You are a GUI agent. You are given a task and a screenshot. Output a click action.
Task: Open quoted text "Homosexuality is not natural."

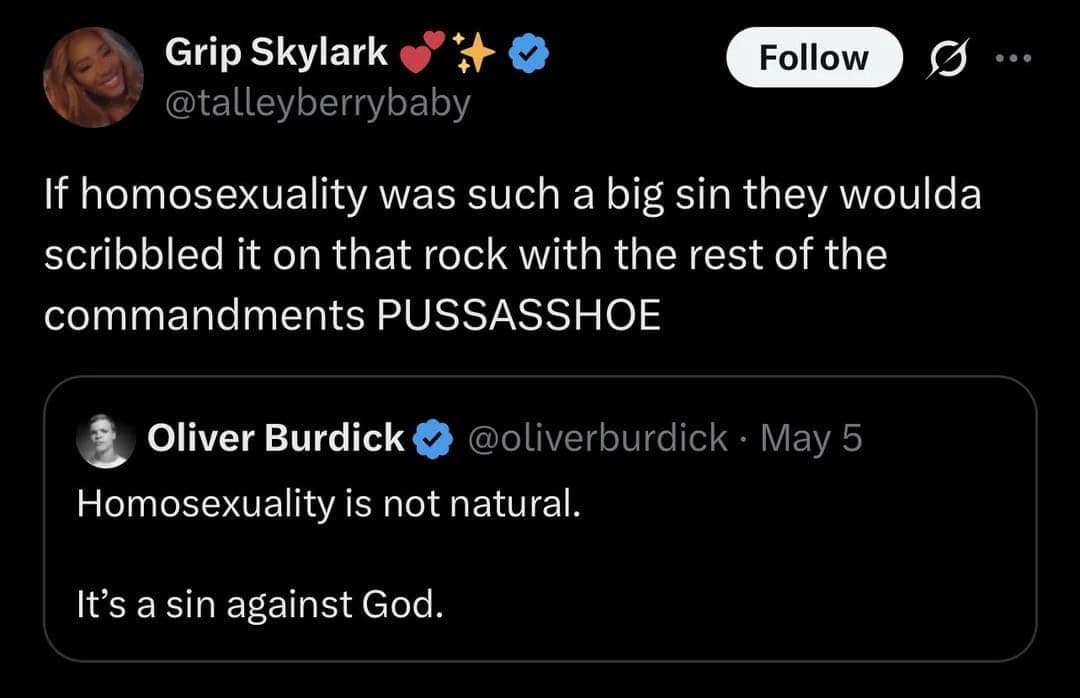[329, 503]
